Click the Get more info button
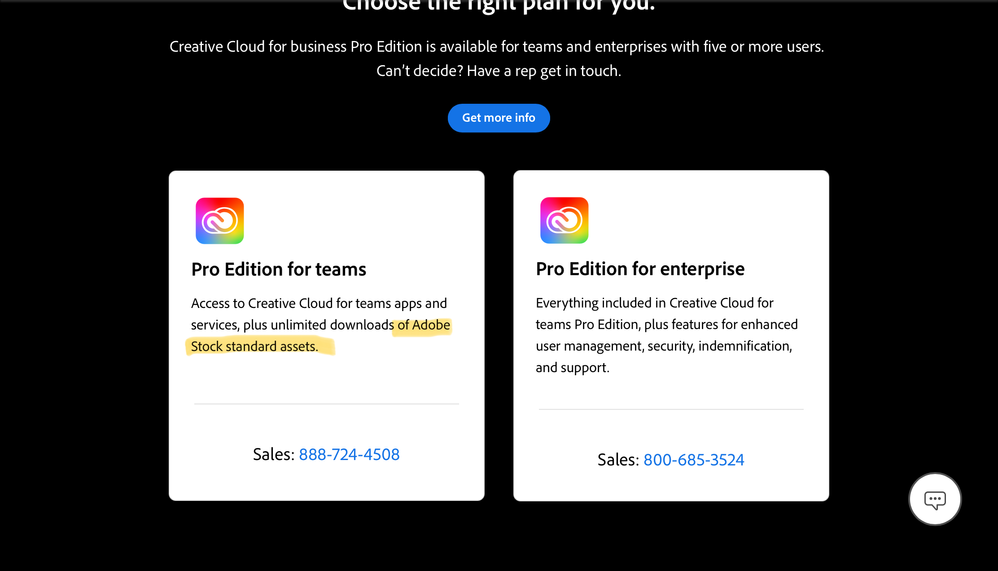The image size is (998, 571). [498, 118]
